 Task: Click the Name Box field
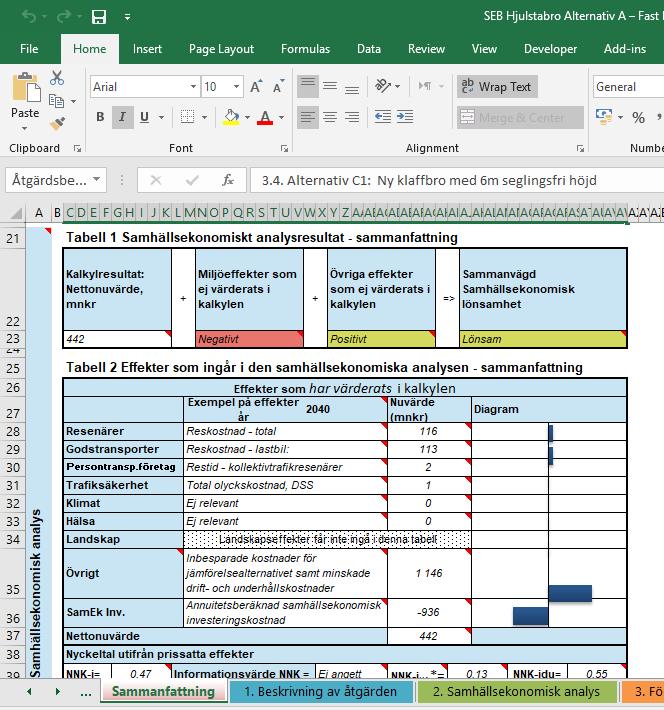click(56, 180)
